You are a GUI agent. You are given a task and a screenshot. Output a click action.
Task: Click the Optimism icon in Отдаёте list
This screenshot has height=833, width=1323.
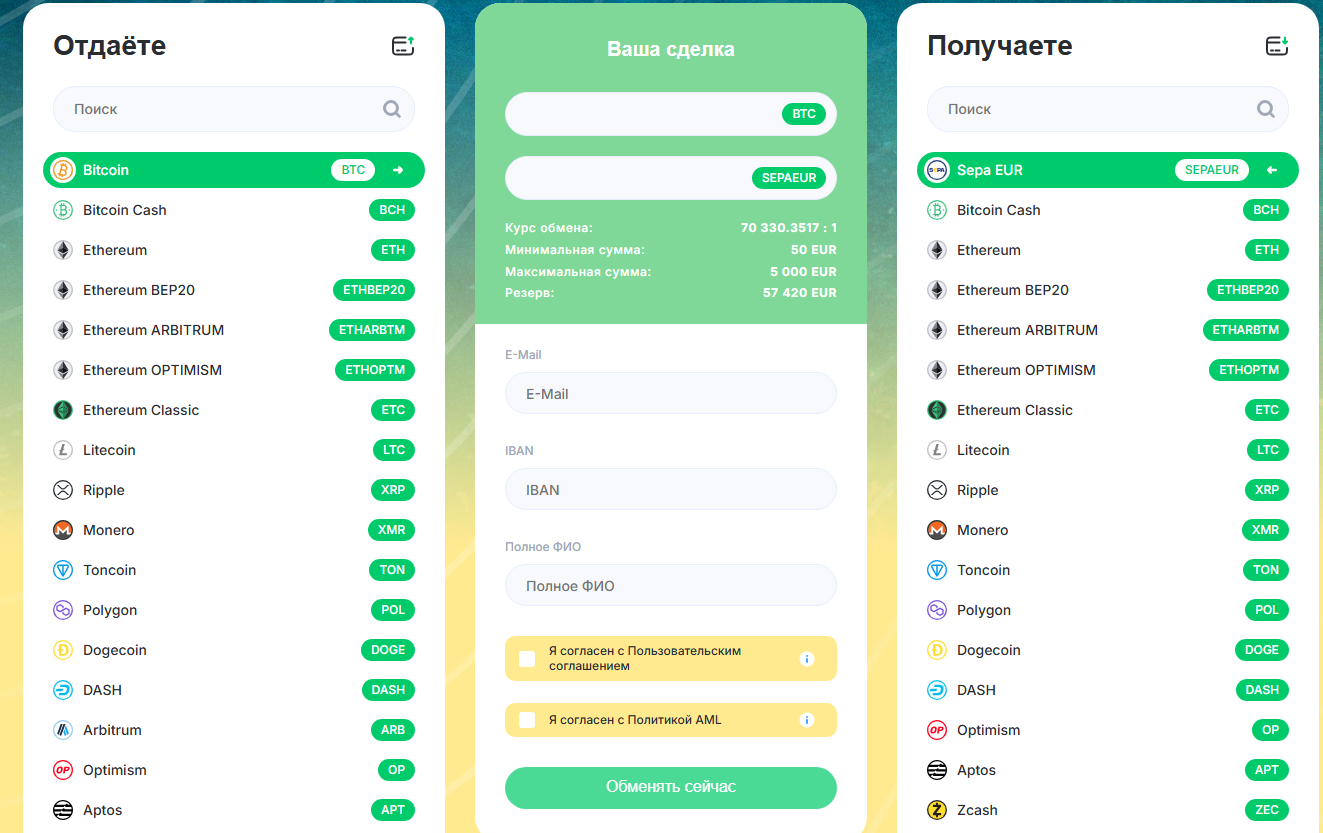pyautogui.click(x=63, y=770)
